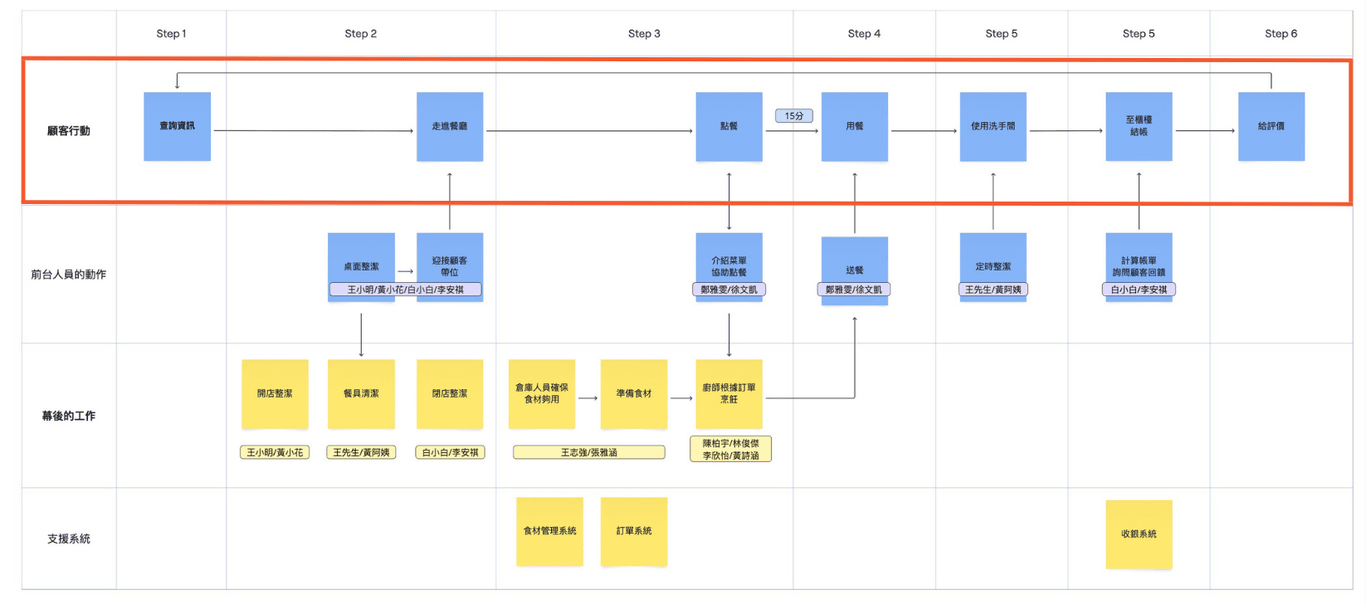Click the 王先生/黃阿姨 tag below 餐具清潔
Viewport: 1366px width, 604px height.
pyautogui.click(x=361, y=452)
